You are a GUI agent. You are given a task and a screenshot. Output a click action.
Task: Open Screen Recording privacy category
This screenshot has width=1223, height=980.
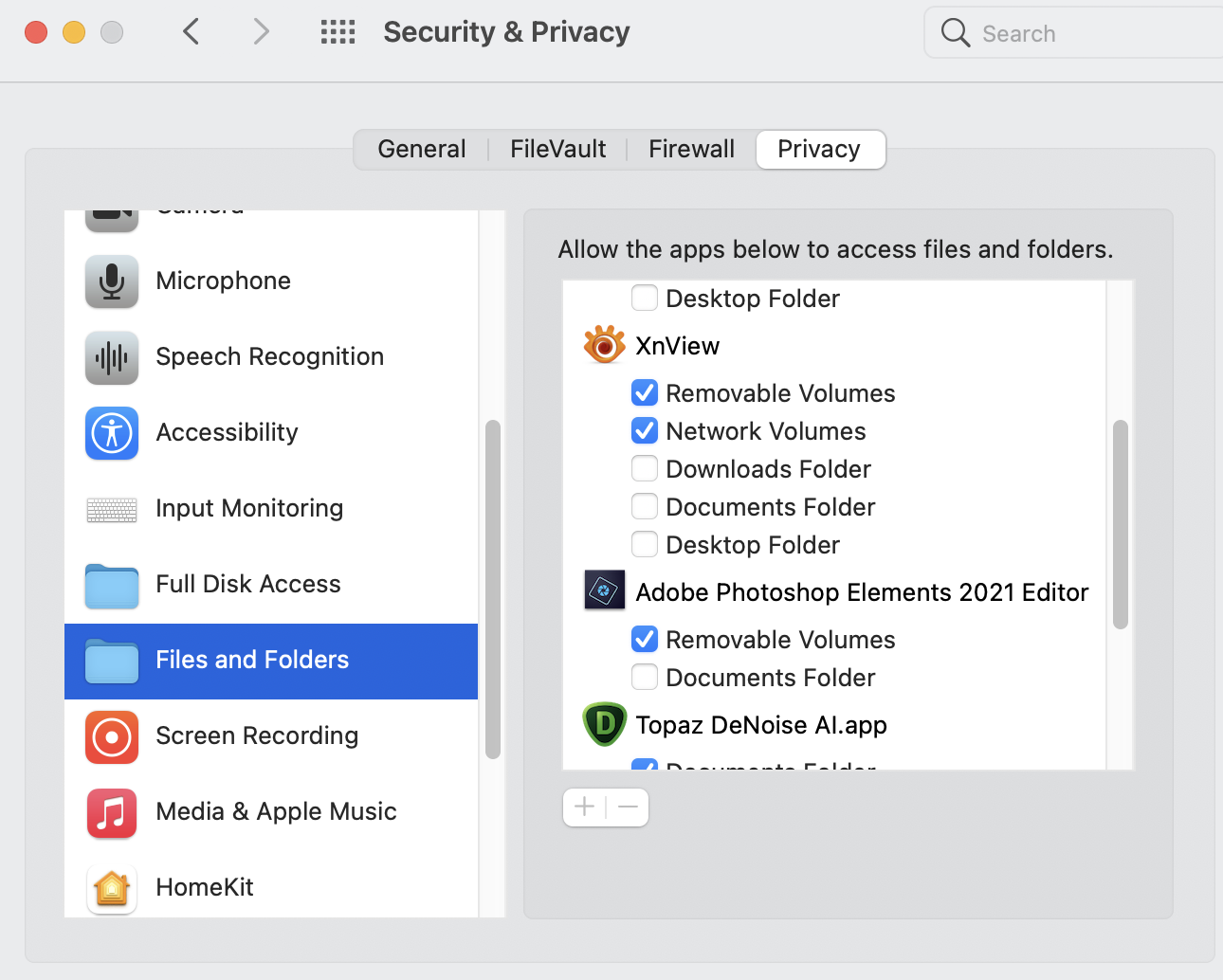(256, 735)
